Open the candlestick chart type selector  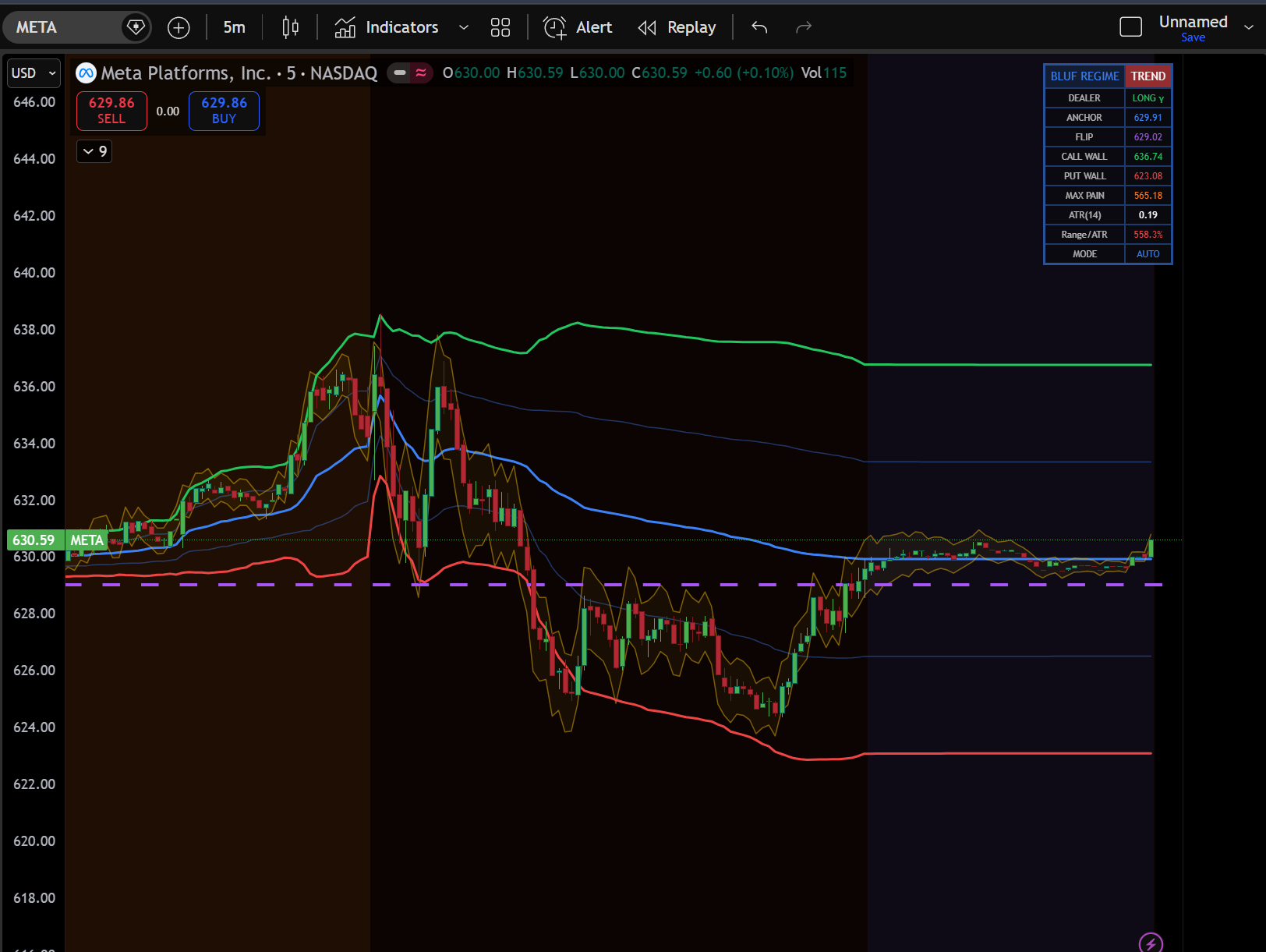[x=290, y=27]
